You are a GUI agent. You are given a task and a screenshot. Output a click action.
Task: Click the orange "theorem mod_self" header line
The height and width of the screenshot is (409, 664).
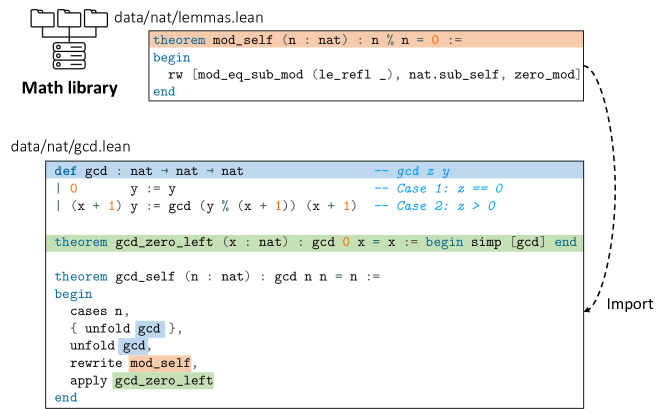tap(366, 40)
